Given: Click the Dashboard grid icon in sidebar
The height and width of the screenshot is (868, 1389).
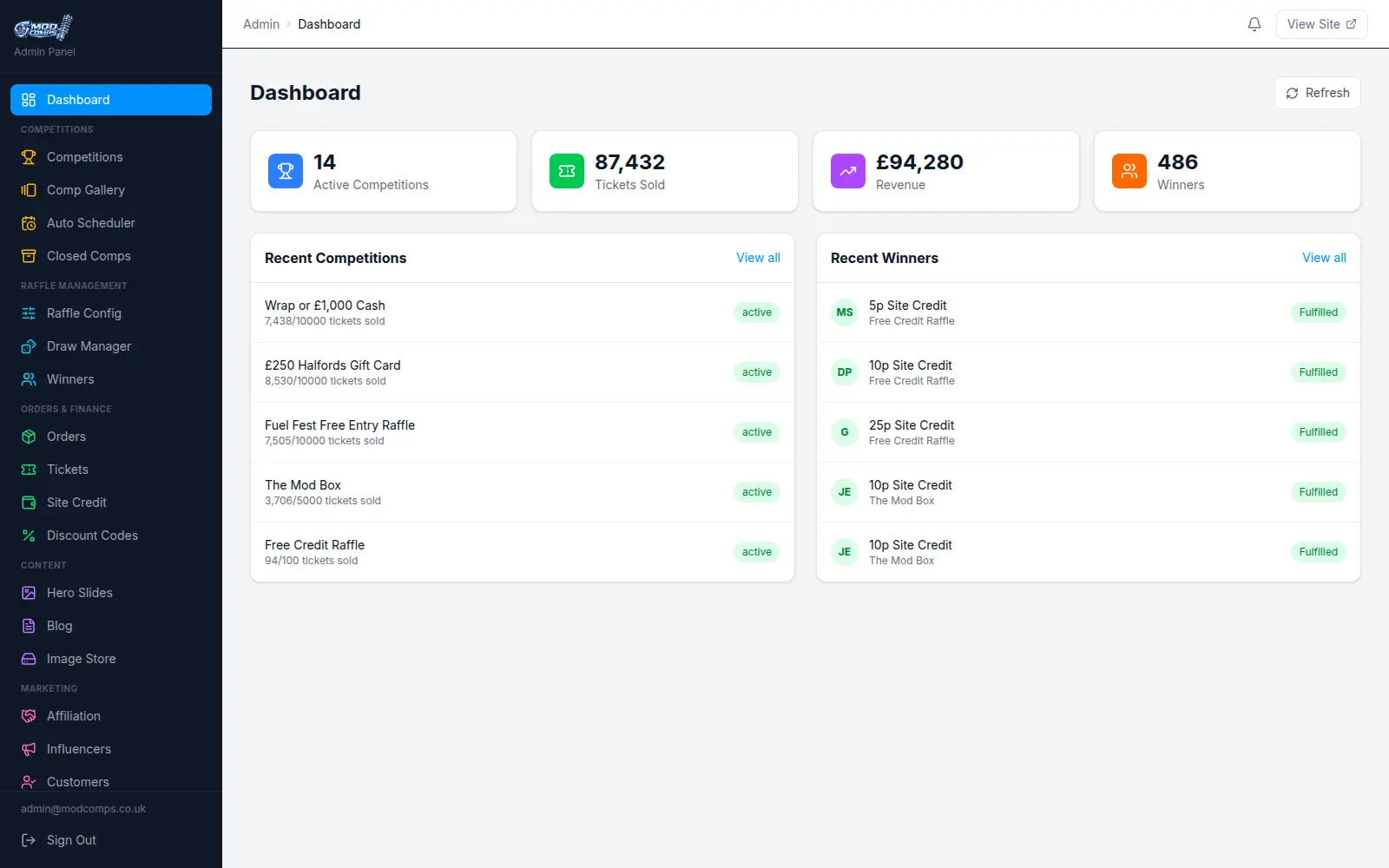Looking at the screenshot, I should pos(29,100).
